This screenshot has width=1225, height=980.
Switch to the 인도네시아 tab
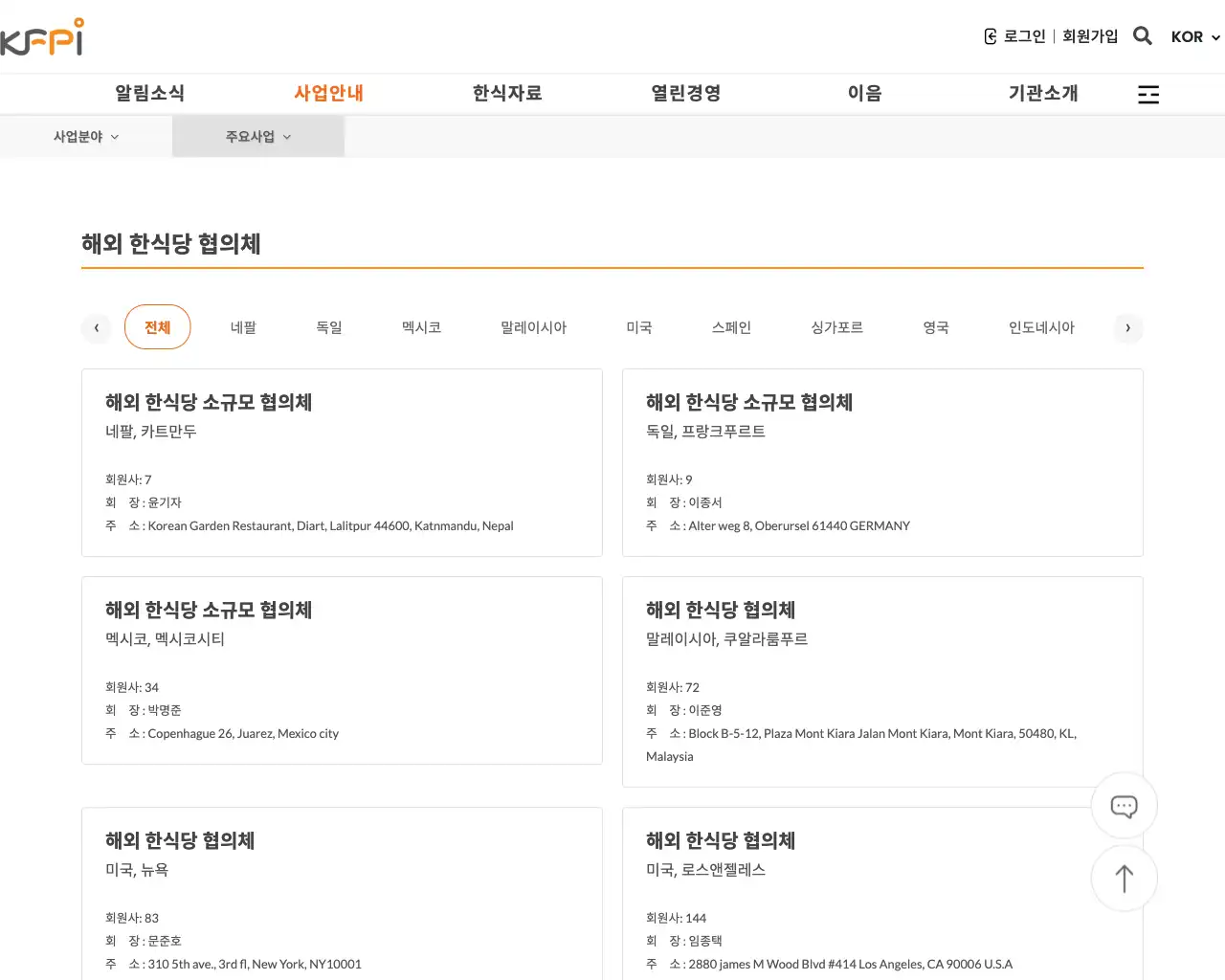pos(1041,327)
